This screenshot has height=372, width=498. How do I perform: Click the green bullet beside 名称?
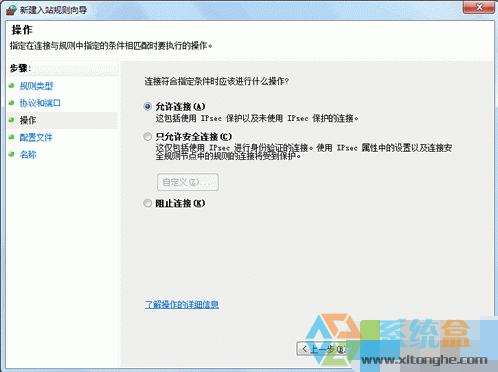pos(12,154)
